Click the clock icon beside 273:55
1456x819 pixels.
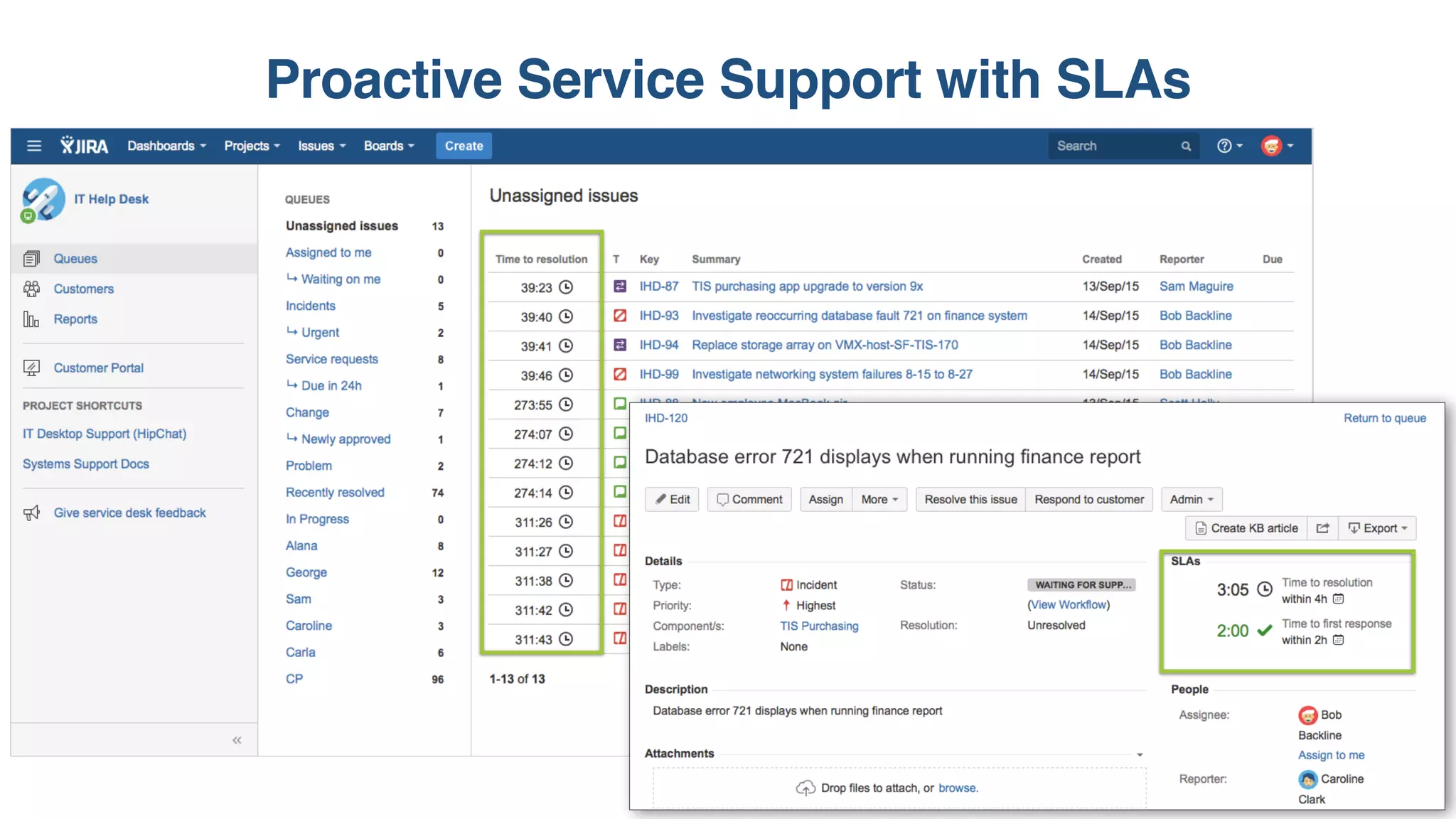(566, 405)
